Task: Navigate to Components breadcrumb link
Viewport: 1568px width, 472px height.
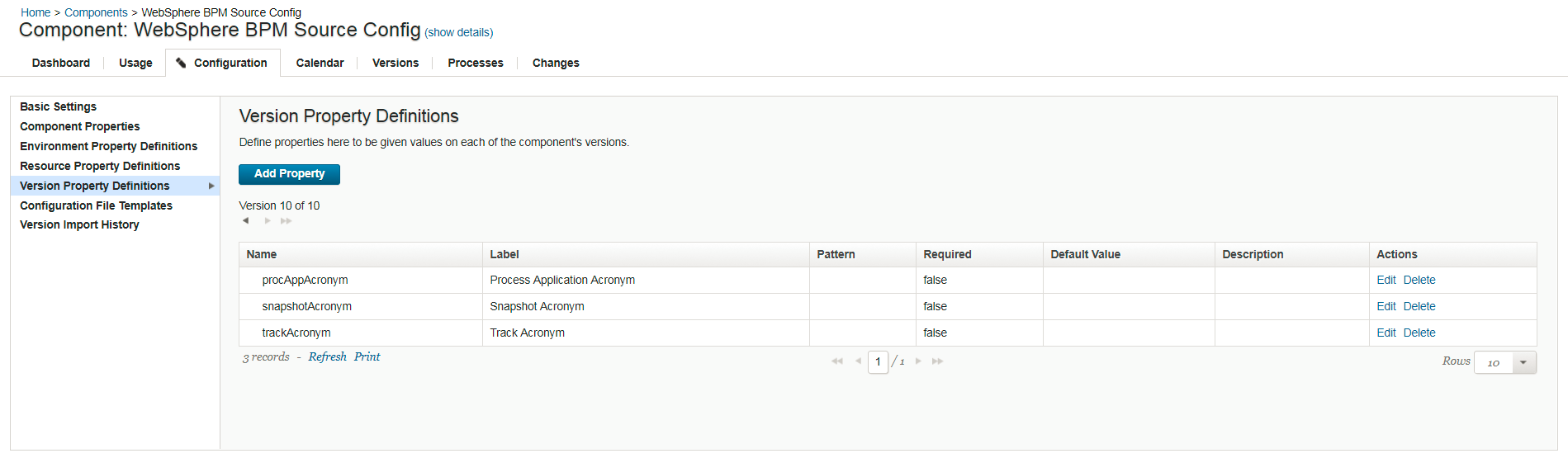Action: point(96,12)
